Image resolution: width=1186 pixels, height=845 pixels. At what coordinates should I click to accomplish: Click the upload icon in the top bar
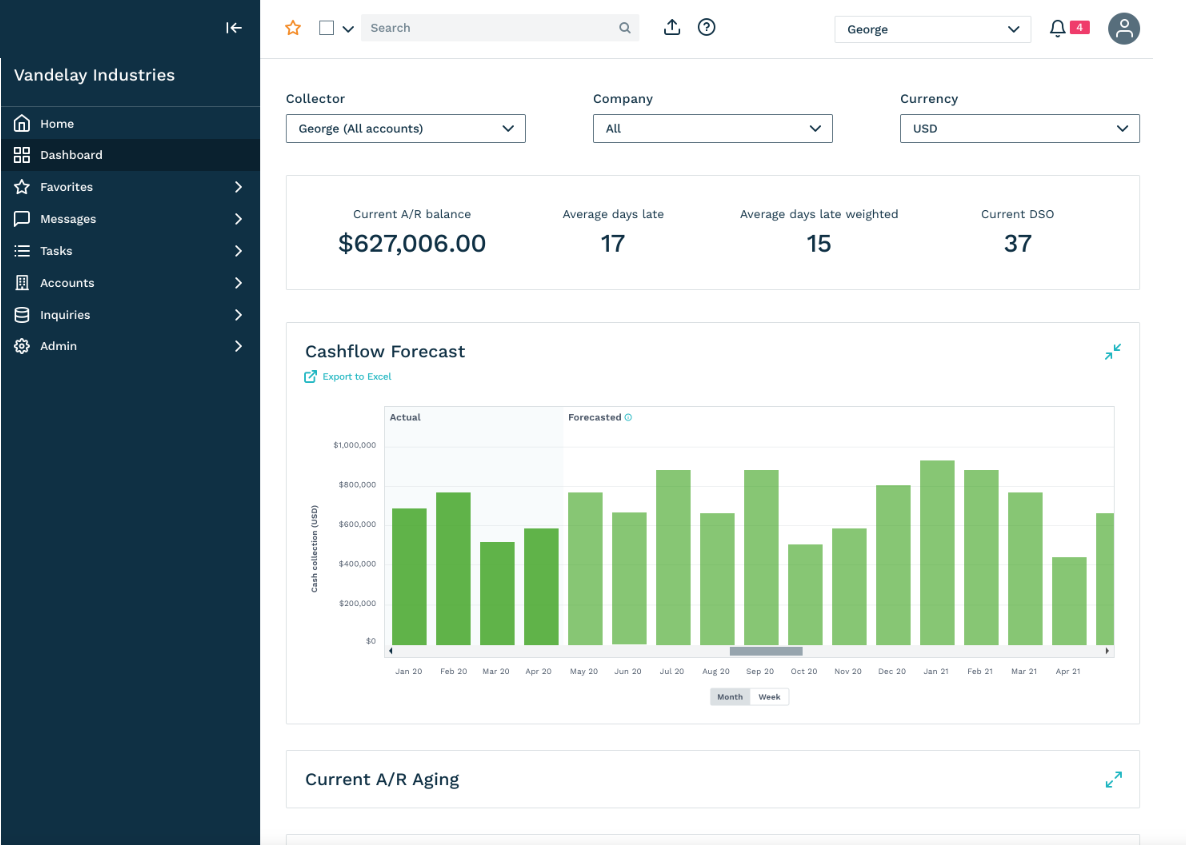click(x=672, y=27)
